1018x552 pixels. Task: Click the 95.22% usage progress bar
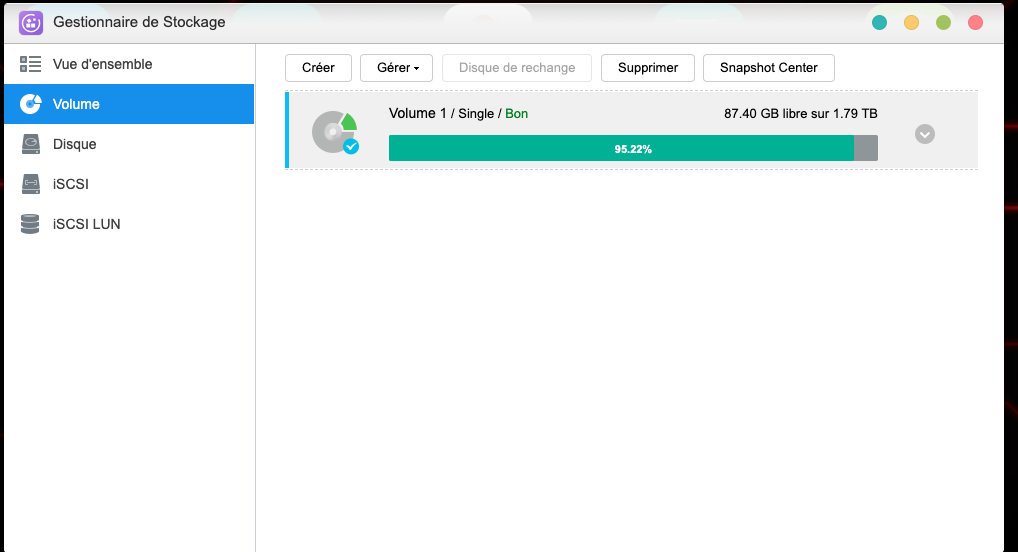click(633, 148)
